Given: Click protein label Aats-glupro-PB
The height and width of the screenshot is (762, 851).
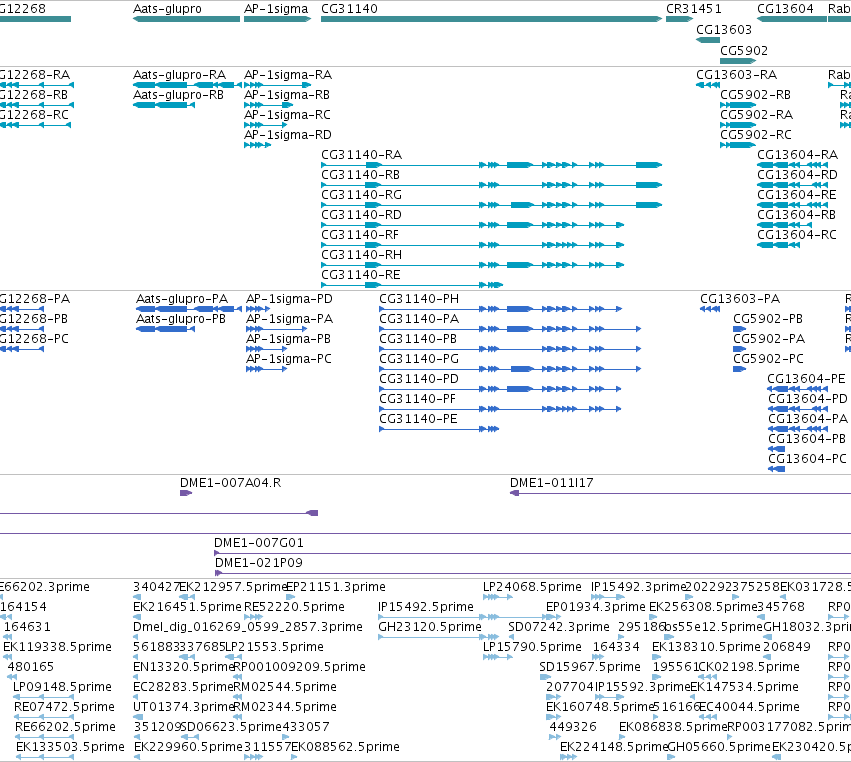Looking at the screenshot, I should click(x=181, y=319).
